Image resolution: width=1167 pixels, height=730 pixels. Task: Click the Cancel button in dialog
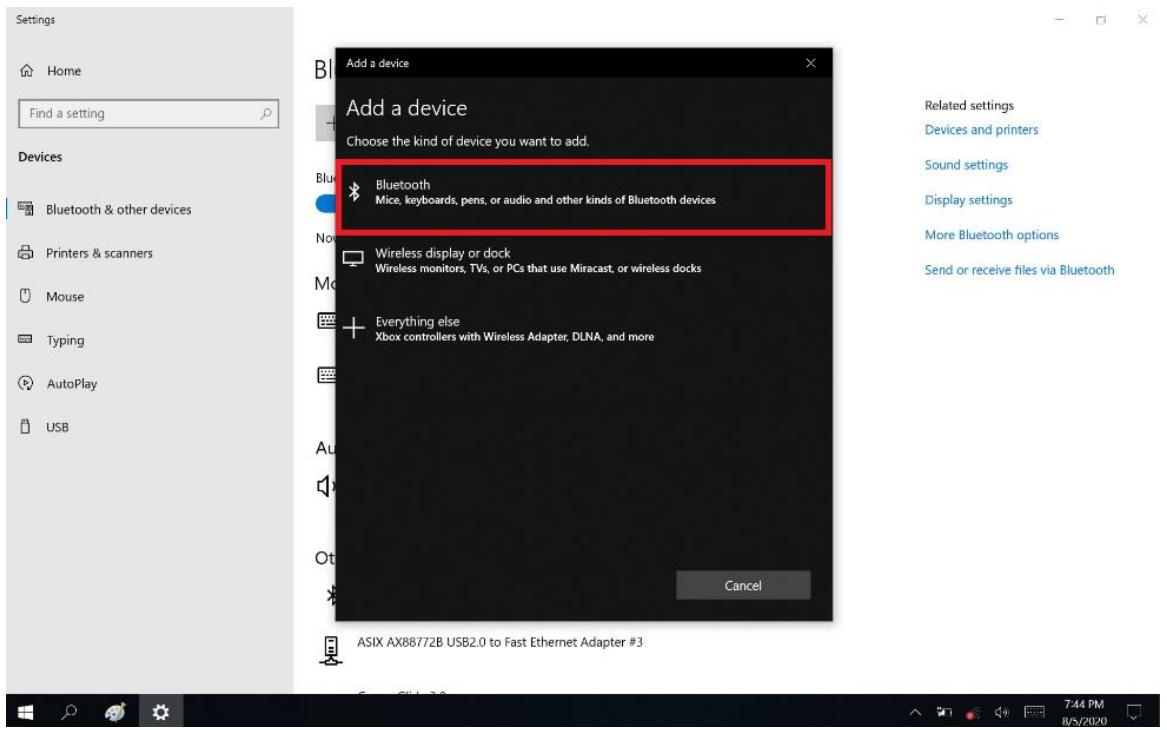click(x=742, y=585)
